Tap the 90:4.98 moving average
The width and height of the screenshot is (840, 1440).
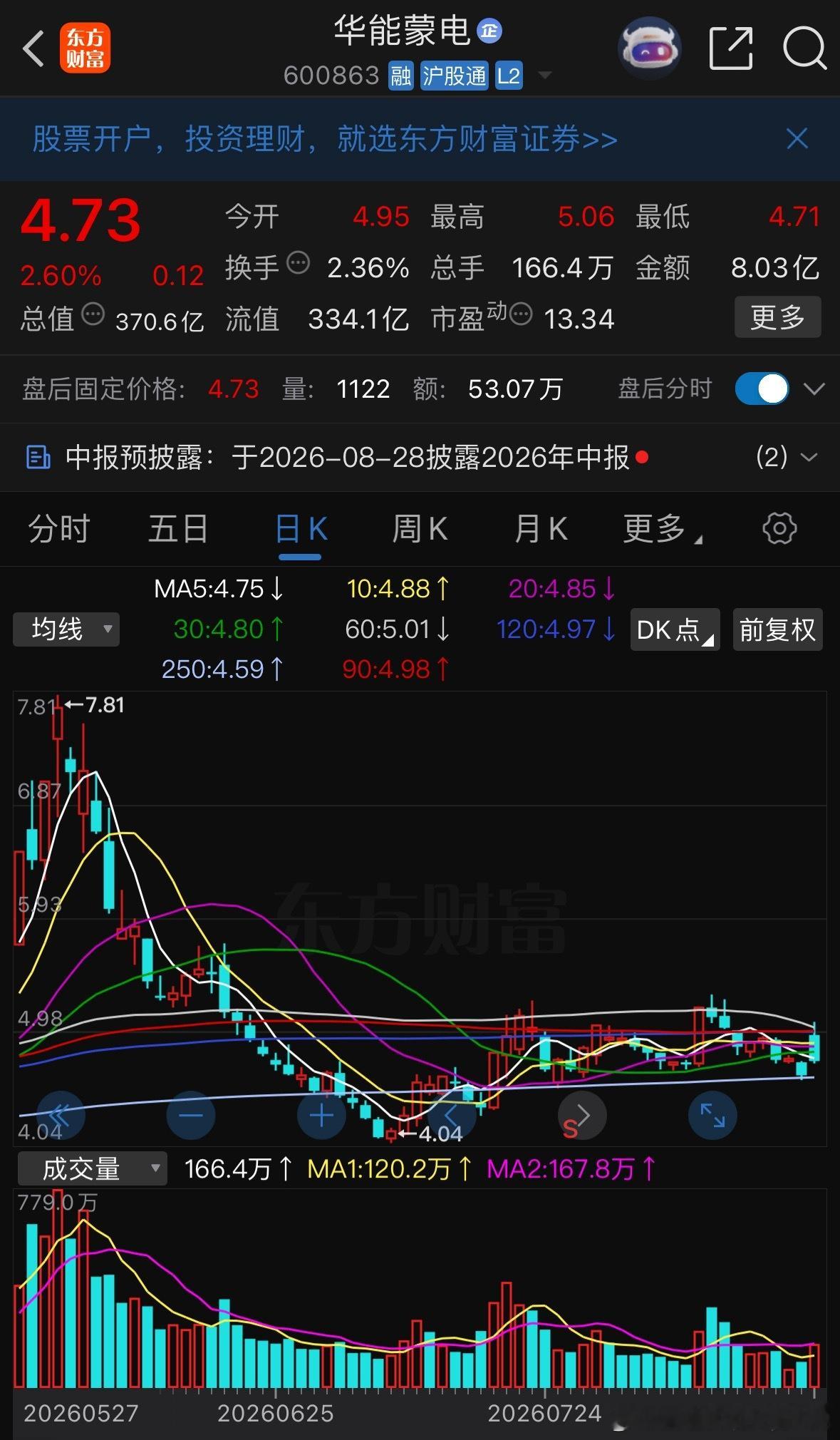coord(395,669)
